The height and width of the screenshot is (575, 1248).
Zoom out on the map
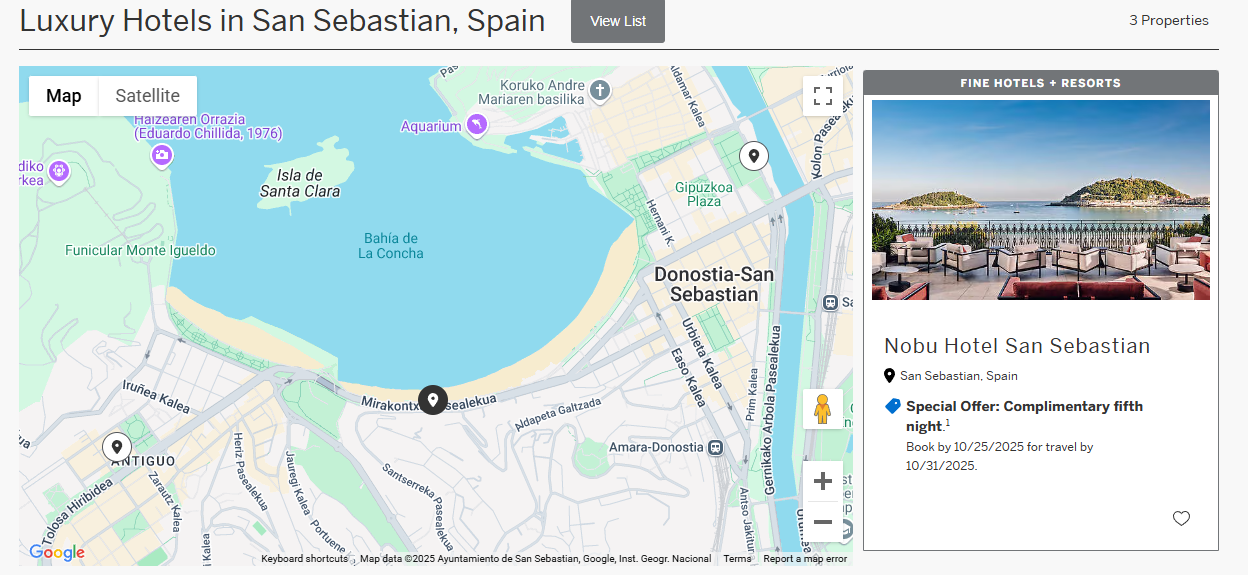(823, 521)
